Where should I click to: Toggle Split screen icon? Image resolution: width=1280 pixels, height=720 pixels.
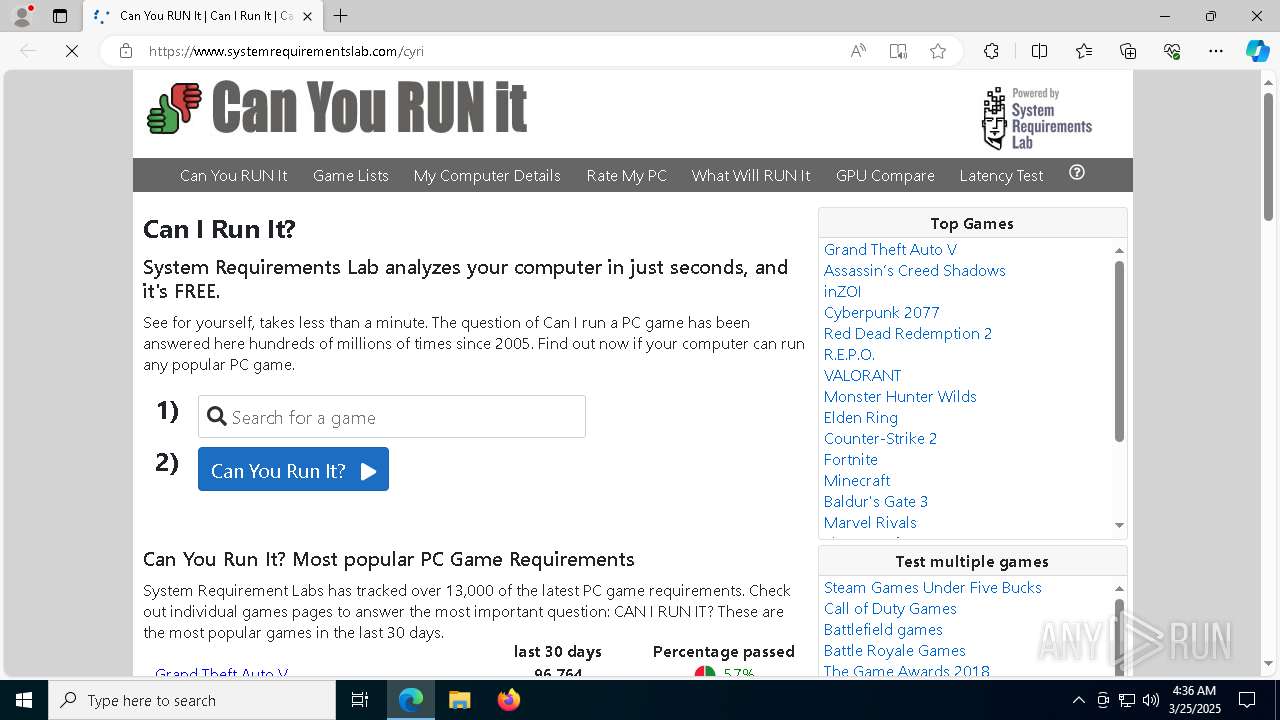coord(1039,51)
